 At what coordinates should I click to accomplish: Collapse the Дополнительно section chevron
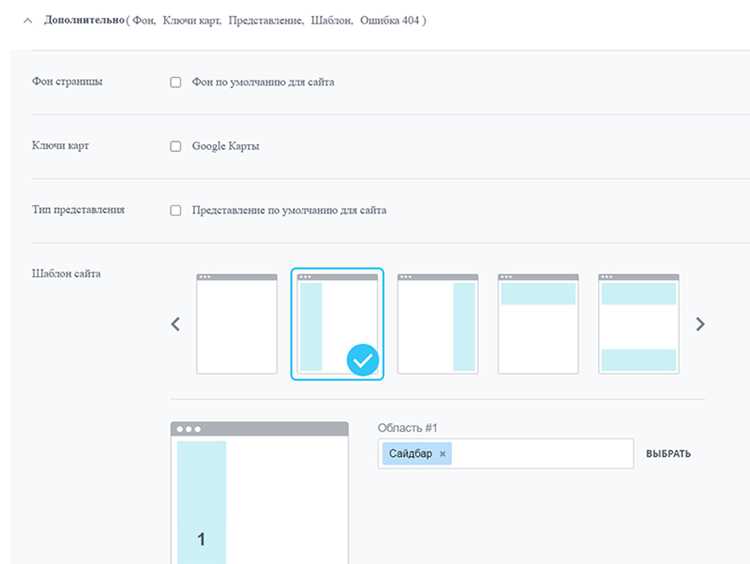(28, 21)
